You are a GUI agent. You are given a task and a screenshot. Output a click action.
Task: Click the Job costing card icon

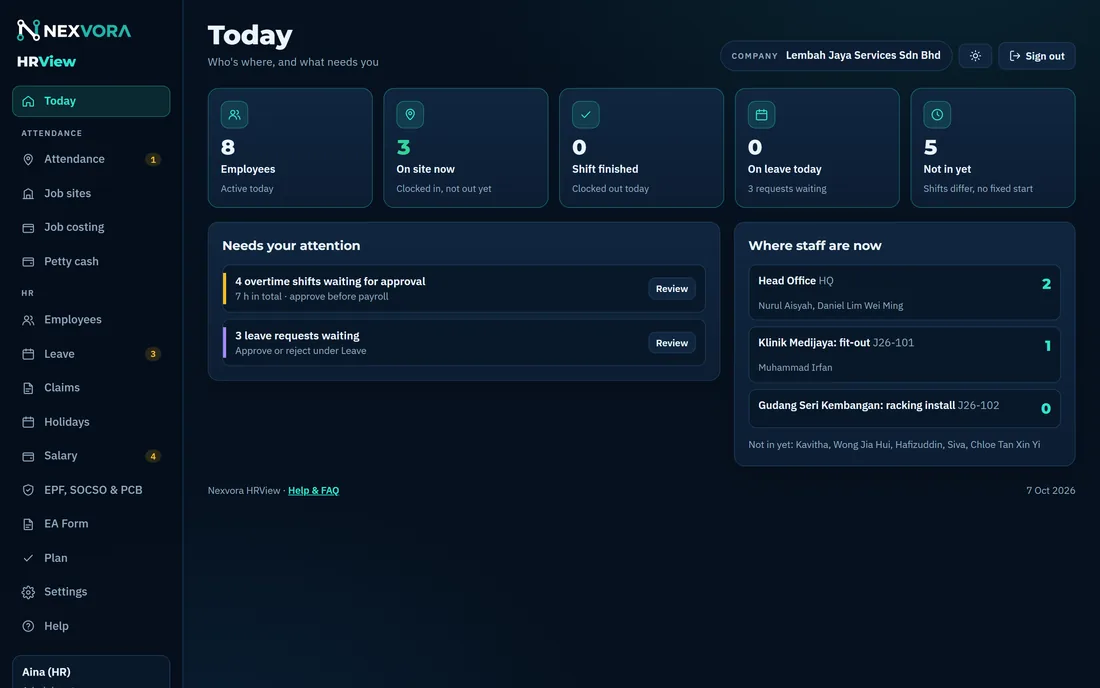pyautogui.click(x=28, y=228)
